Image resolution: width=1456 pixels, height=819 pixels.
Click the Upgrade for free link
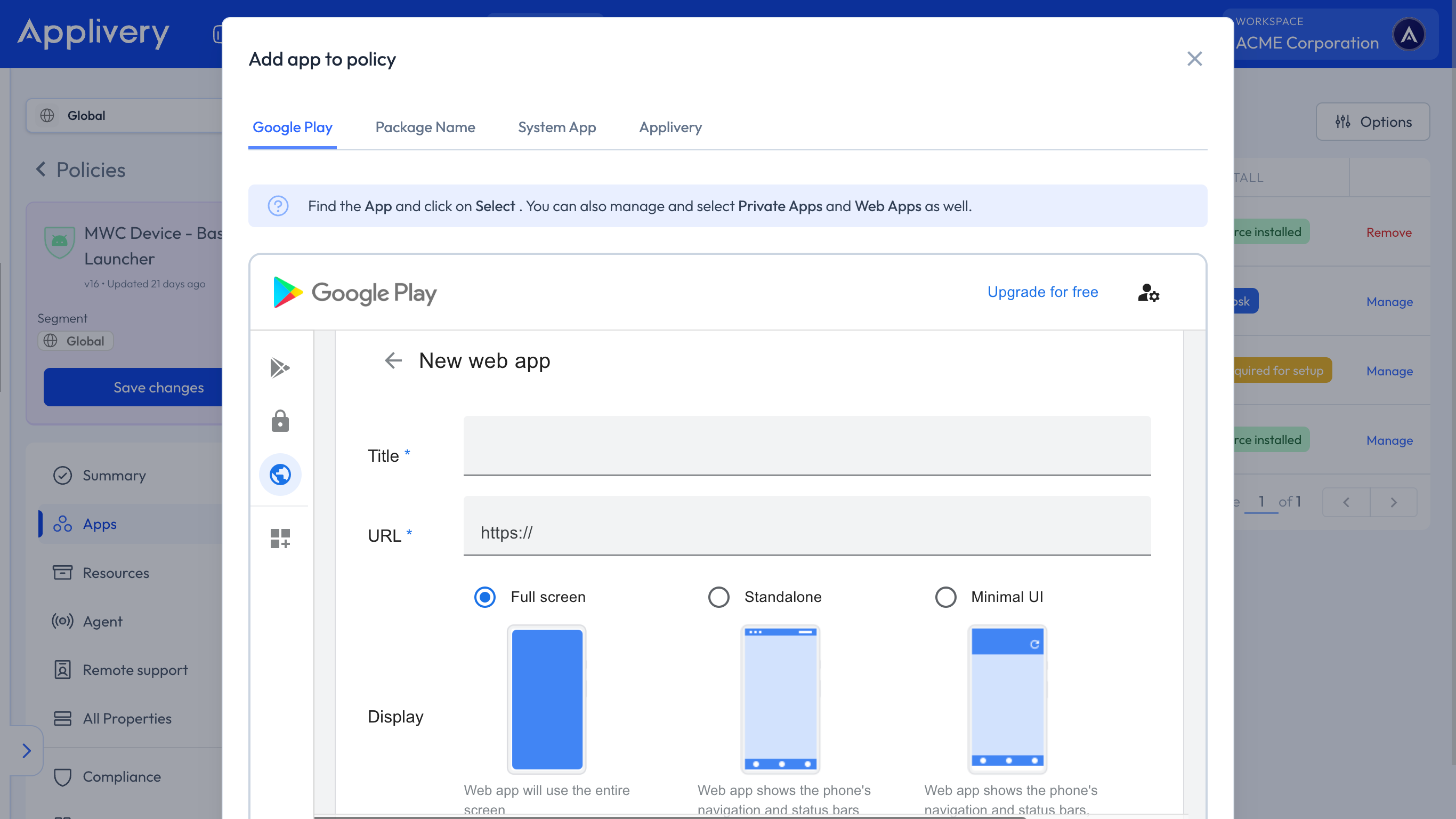point(1043,292)
